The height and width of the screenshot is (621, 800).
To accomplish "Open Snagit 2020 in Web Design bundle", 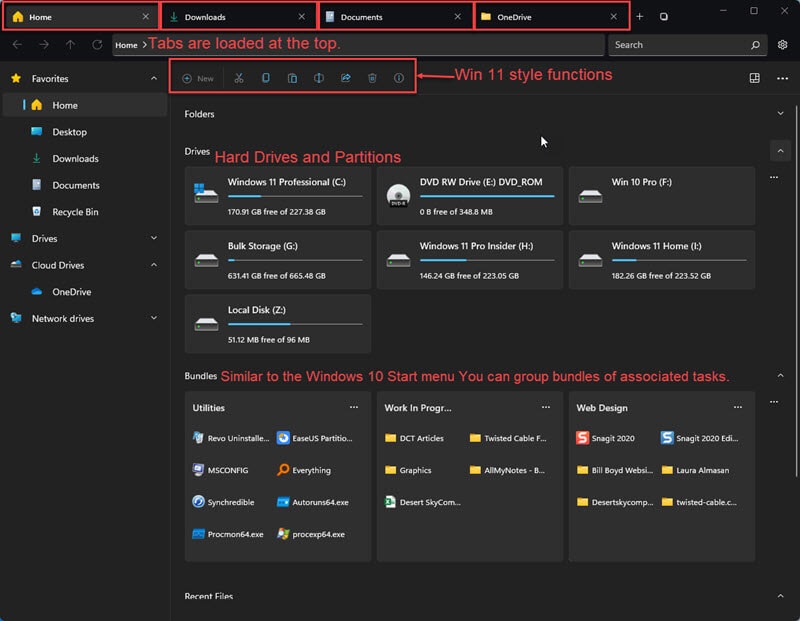I will pos(606,438).
